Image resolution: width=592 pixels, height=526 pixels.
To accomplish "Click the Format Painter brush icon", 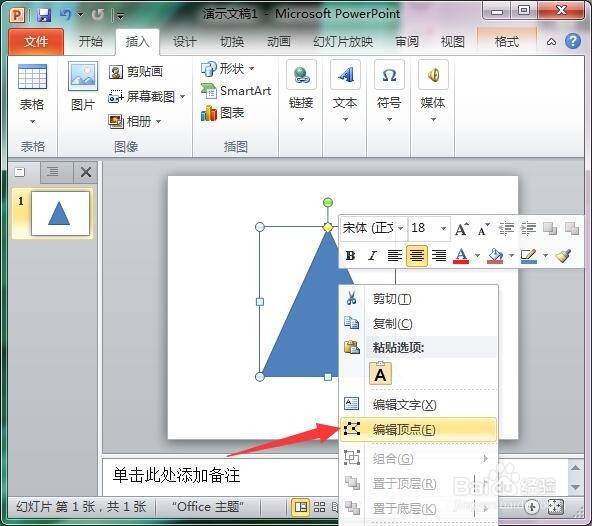I will (563, 256).
